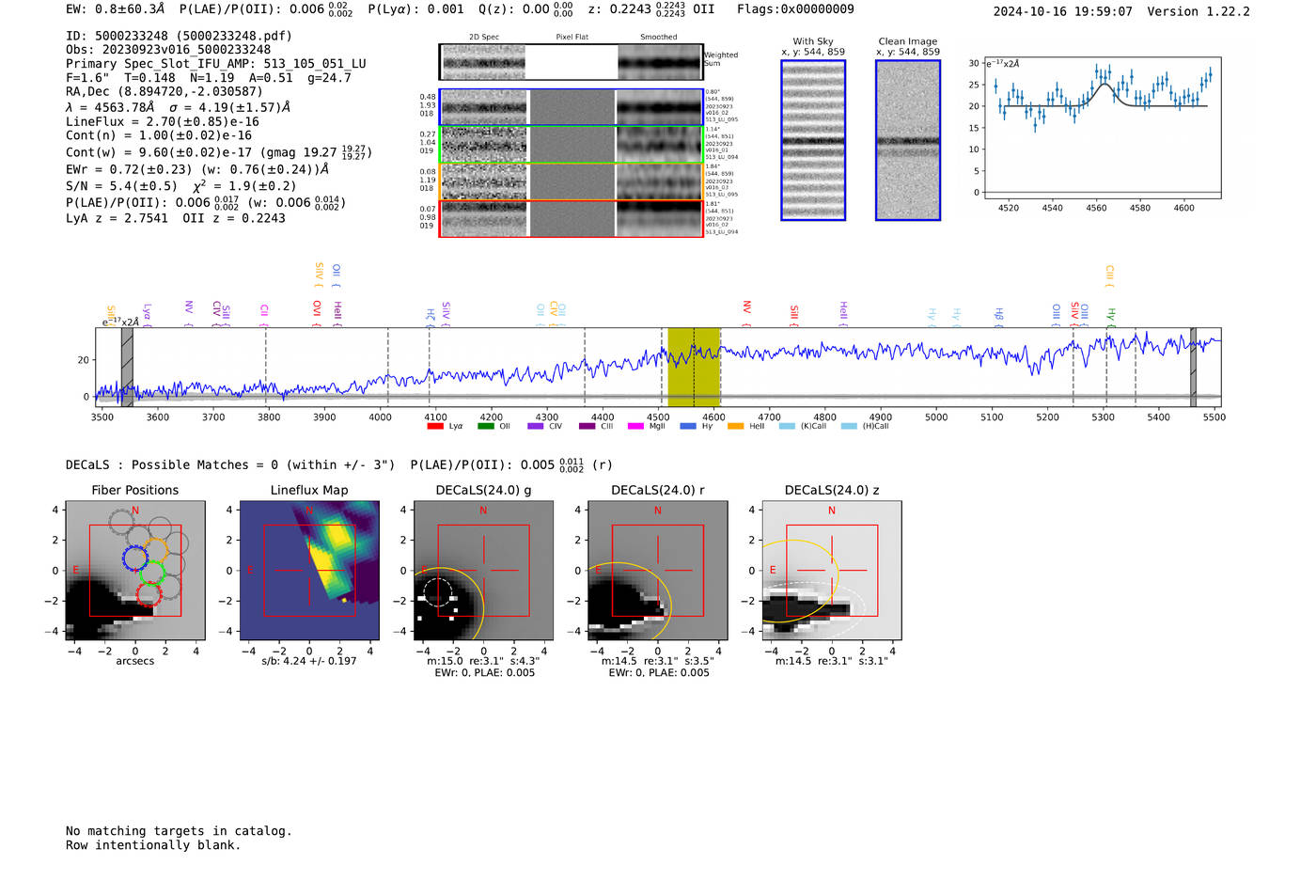1316x896 pixels.
Task: Click the With Sky fiber image
Action: (813, 140)
